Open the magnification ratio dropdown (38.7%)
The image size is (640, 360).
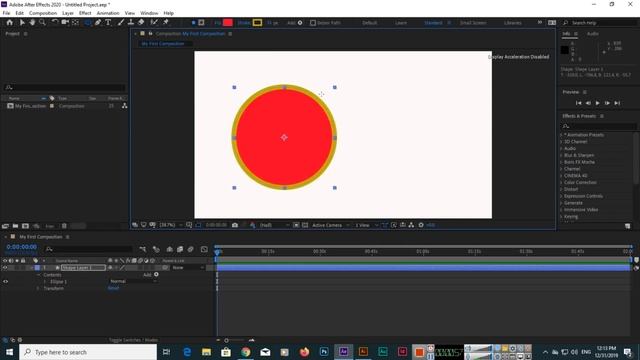click(171, 225)
